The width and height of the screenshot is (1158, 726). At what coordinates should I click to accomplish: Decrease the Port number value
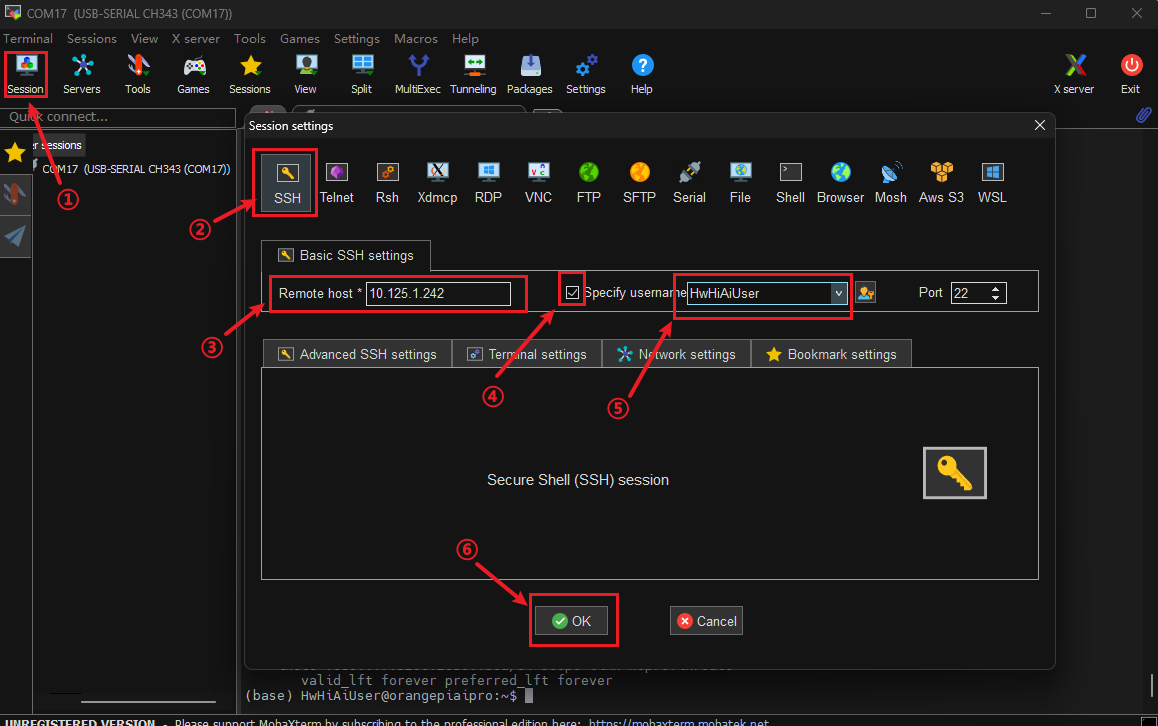[x=996, y=298]
